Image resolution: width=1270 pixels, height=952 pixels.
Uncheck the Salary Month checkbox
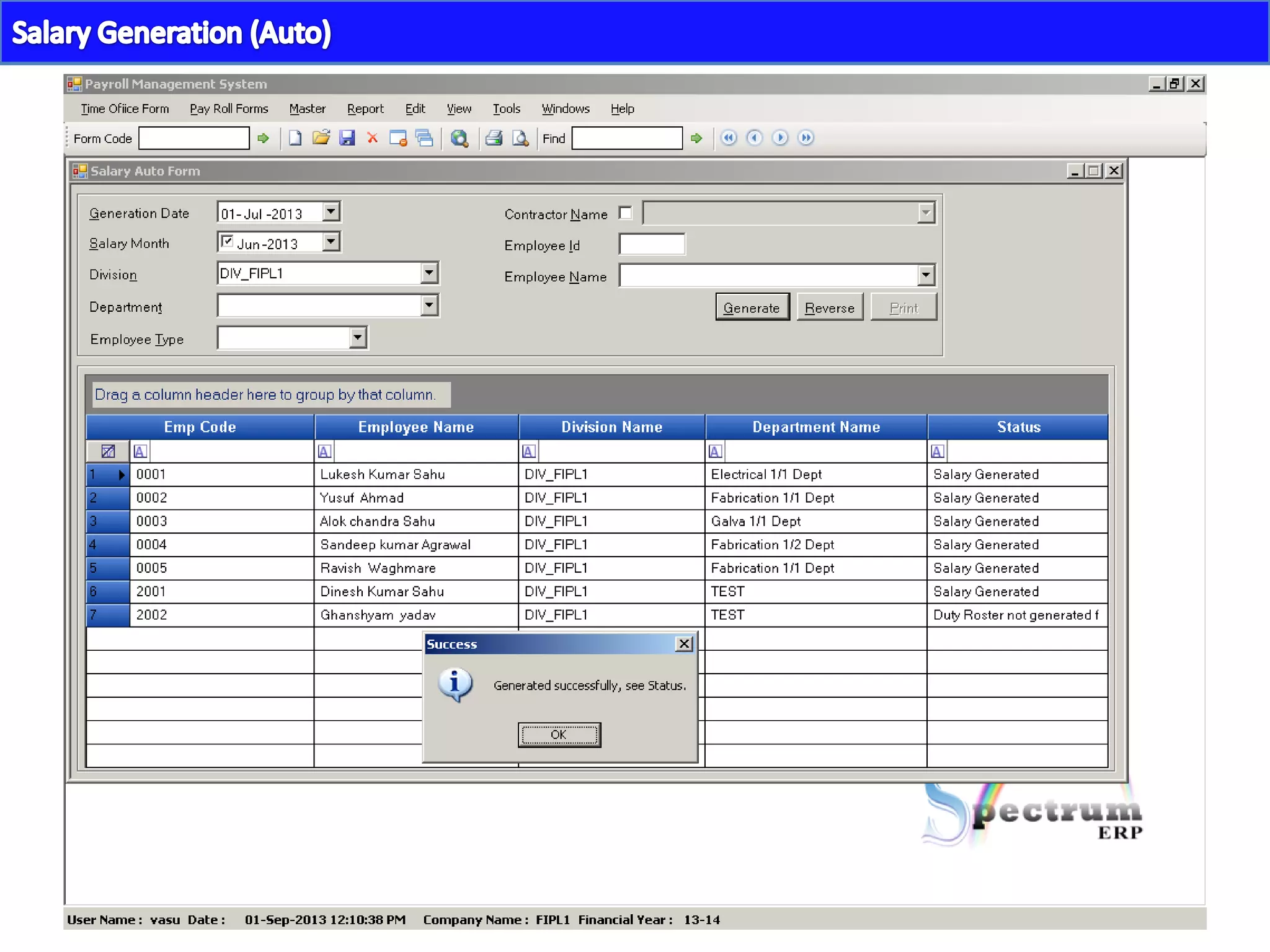(227, 242)
